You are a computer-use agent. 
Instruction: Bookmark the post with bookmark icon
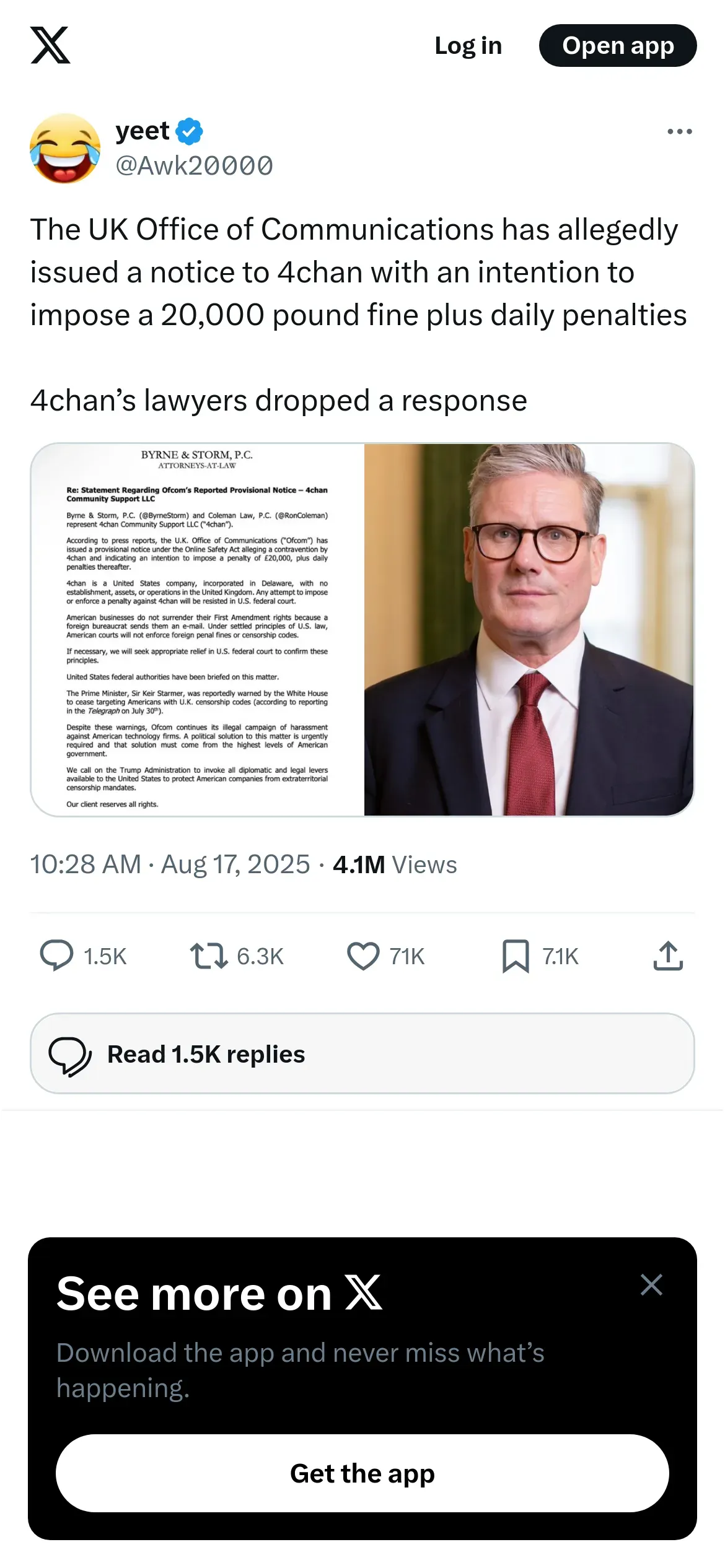(516, 956)
